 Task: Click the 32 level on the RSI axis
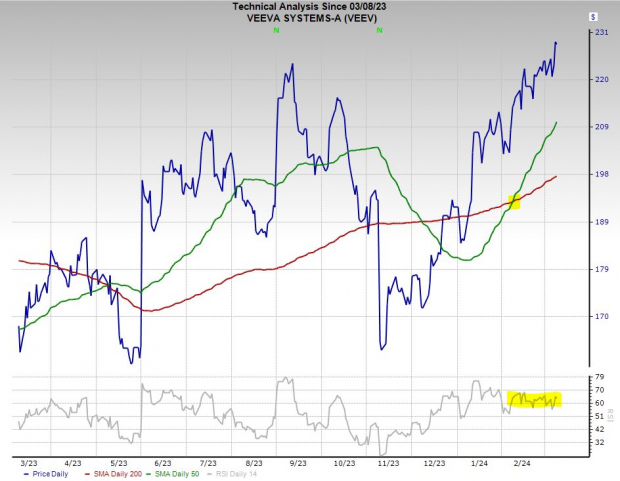[600, 441]
